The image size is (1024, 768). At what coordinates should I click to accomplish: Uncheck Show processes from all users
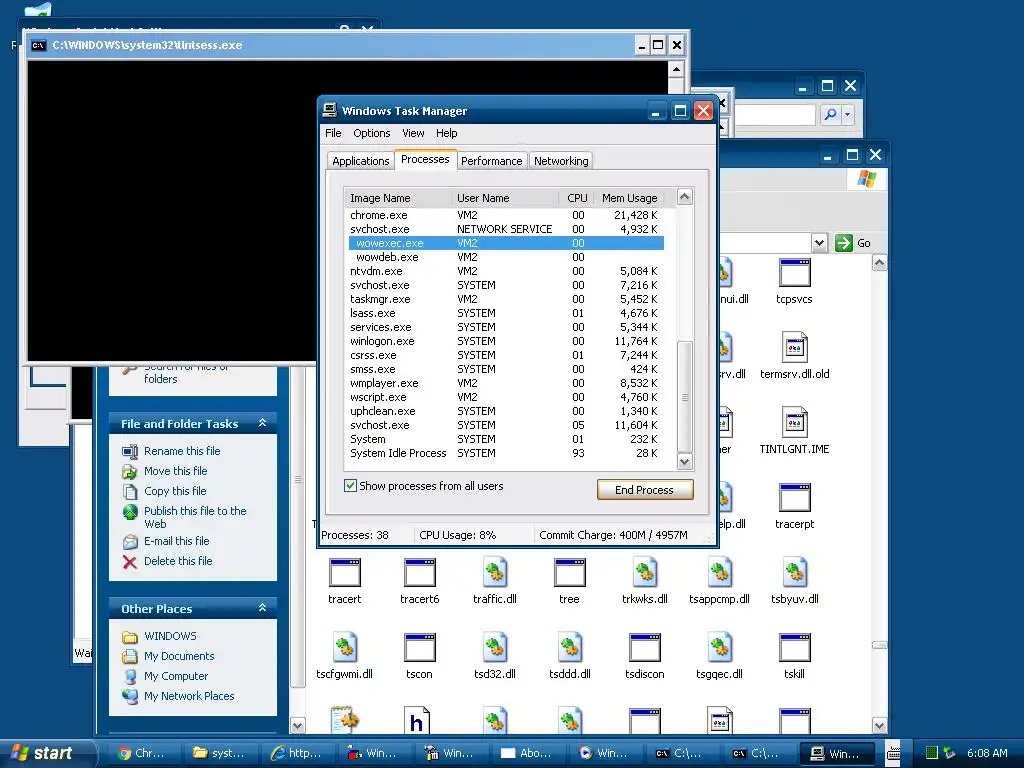tap(351, 486)
